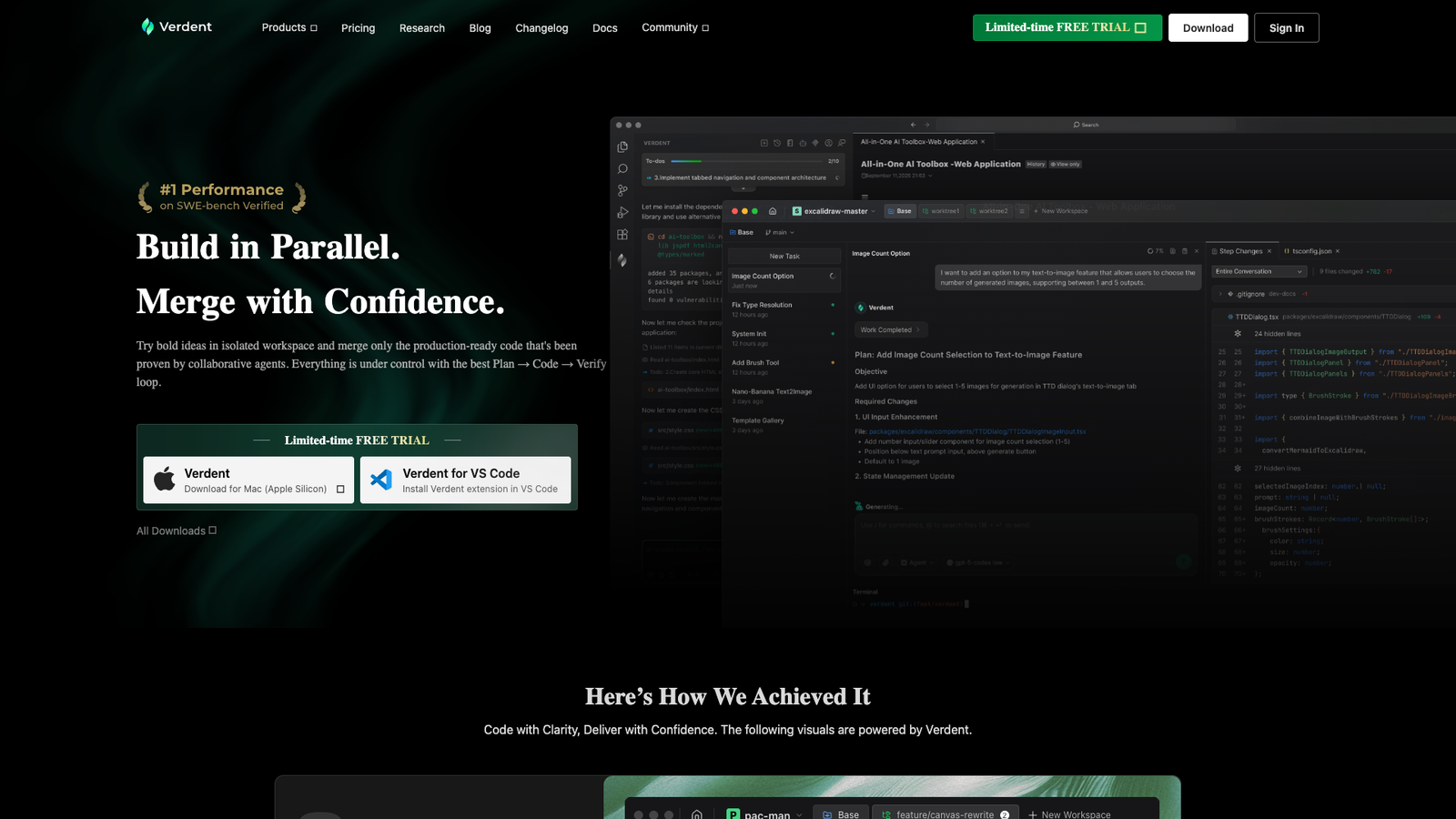The width and height of the screenshot is (1456, 819).
Task: Close the All-in-One AI Toolbox tab
Action: tap(983, 142)
